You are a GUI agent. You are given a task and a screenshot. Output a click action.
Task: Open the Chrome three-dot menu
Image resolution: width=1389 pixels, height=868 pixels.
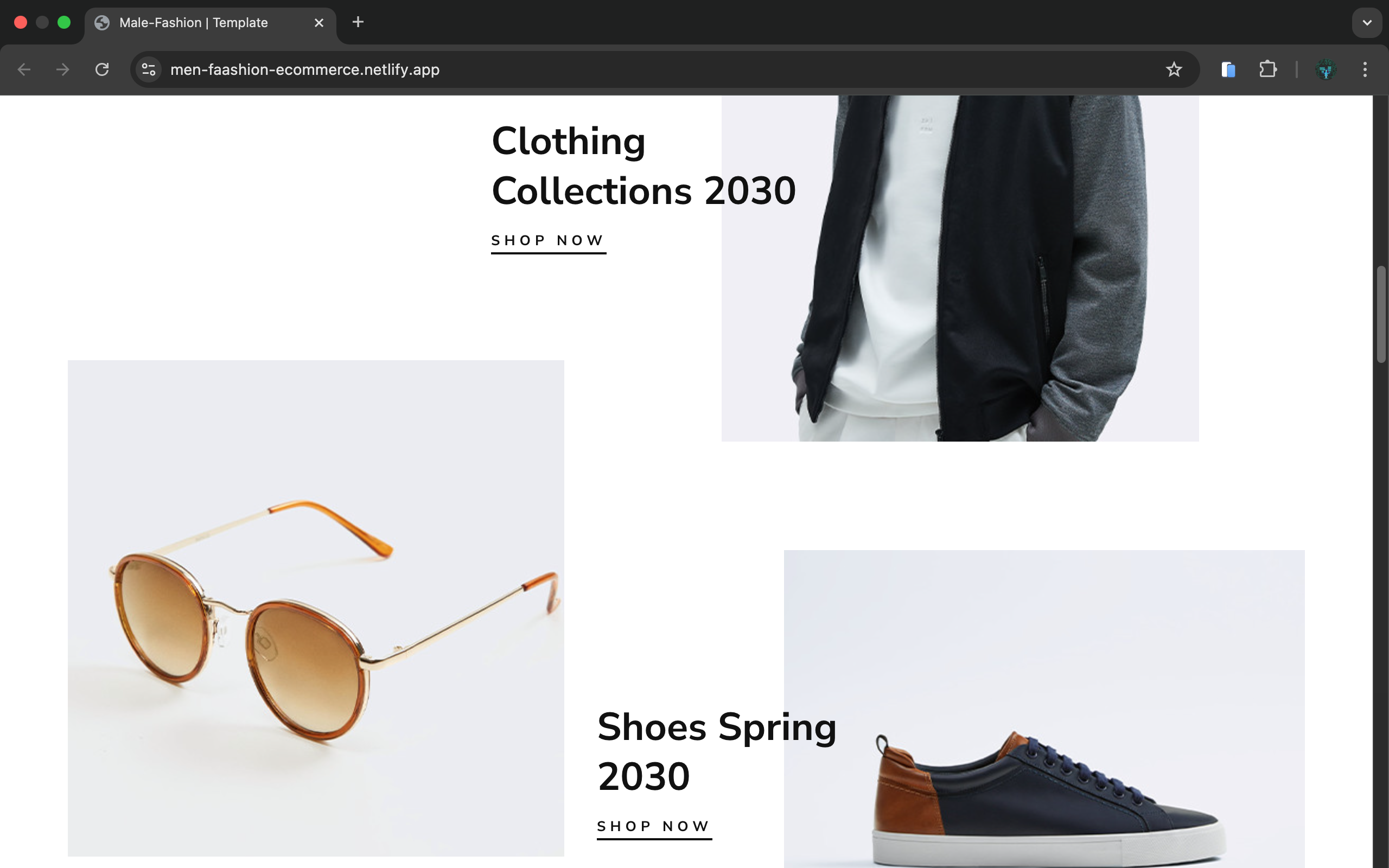tap(1365, 69)
